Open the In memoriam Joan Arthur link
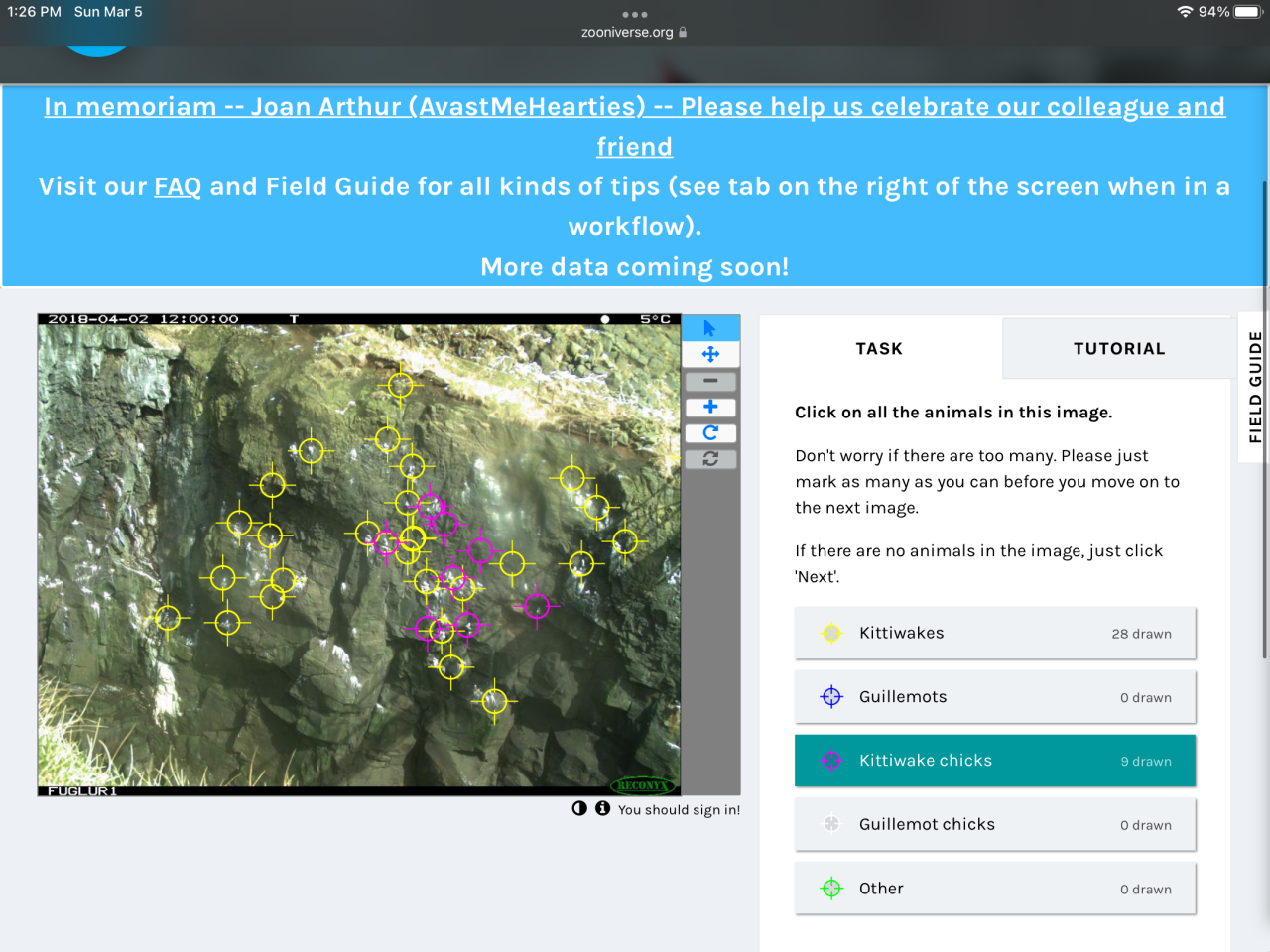Viewport: 1270px width, 952px height. tap(635, 126)
